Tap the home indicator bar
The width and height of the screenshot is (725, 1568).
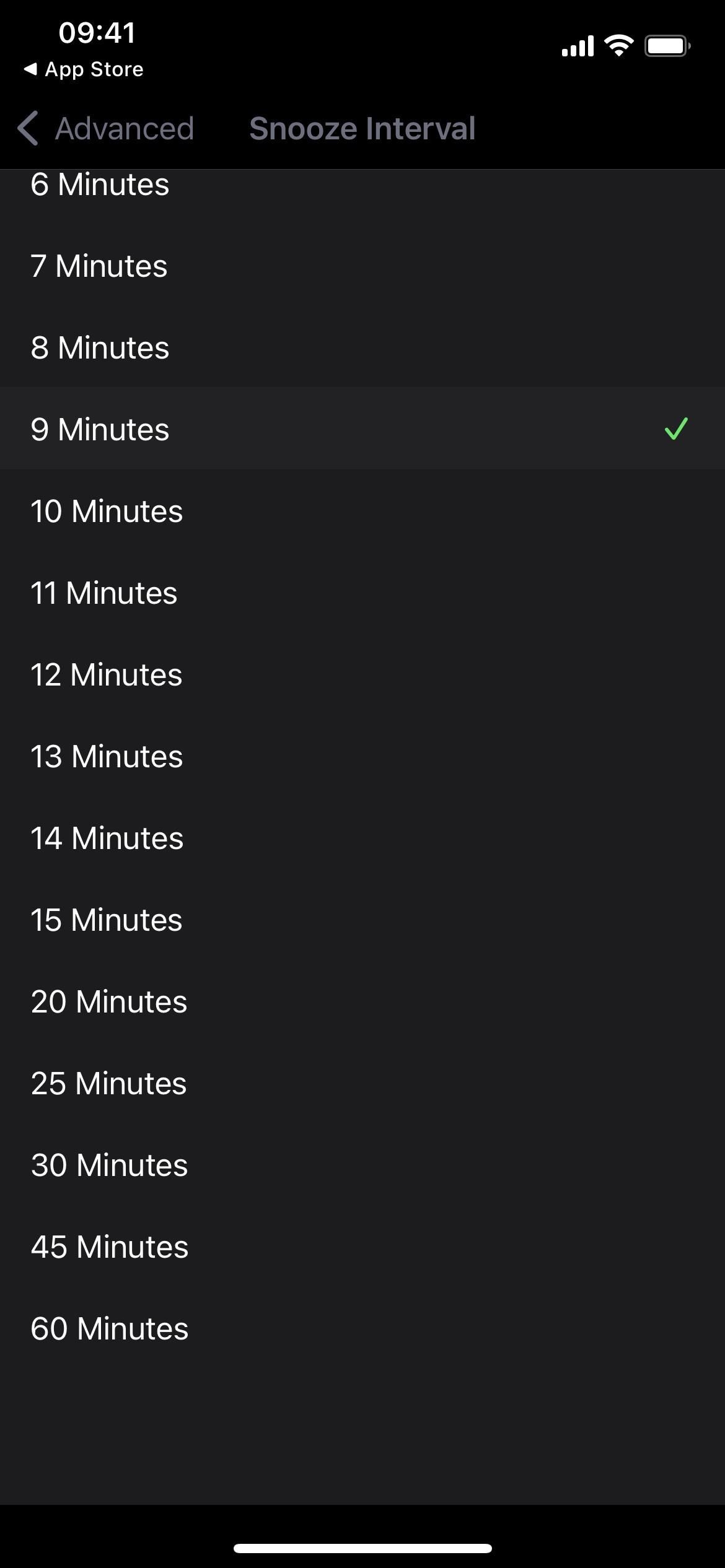(362, 1548)
